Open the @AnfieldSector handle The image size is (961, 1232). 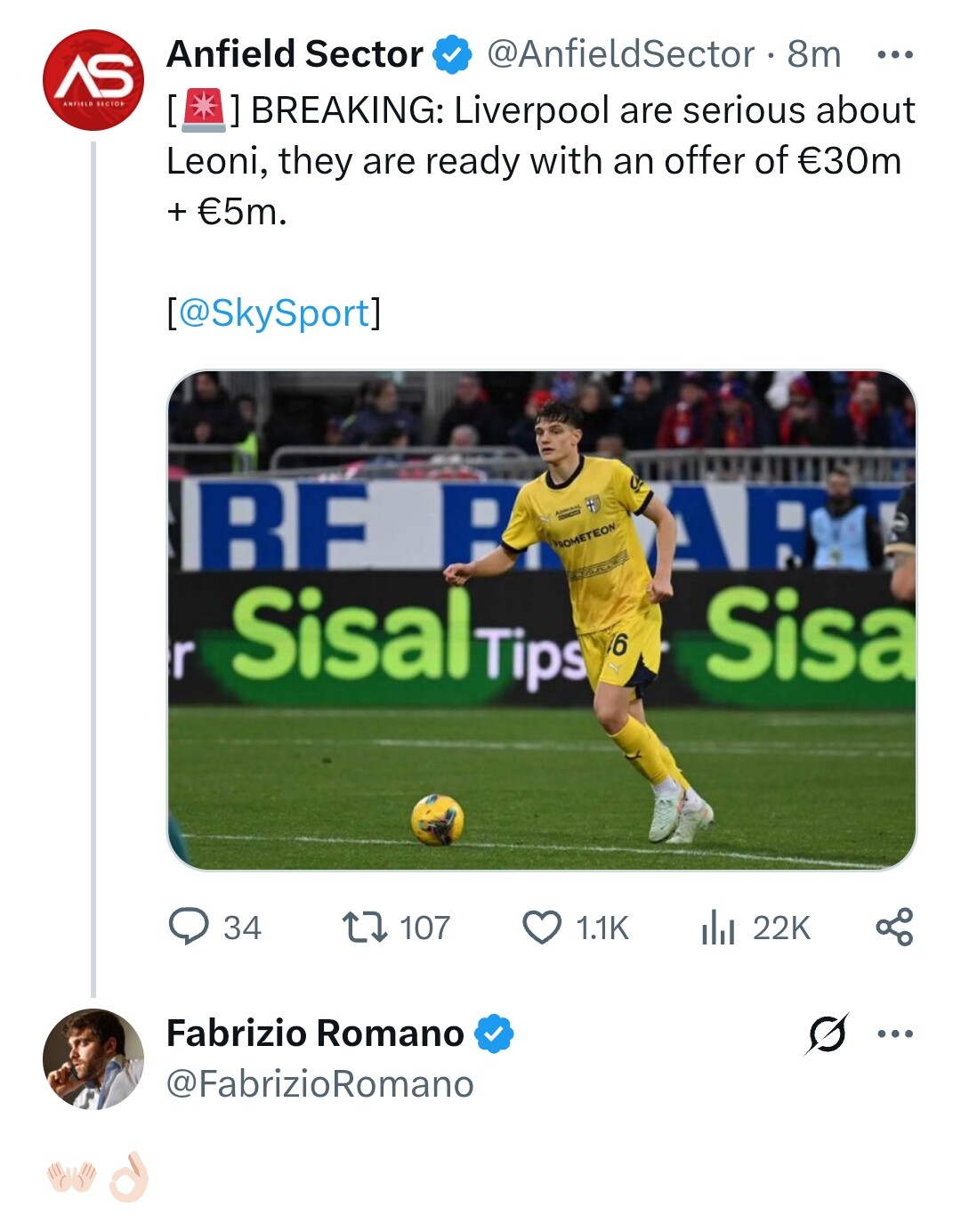pyautogui.click(x=620, y=54)
